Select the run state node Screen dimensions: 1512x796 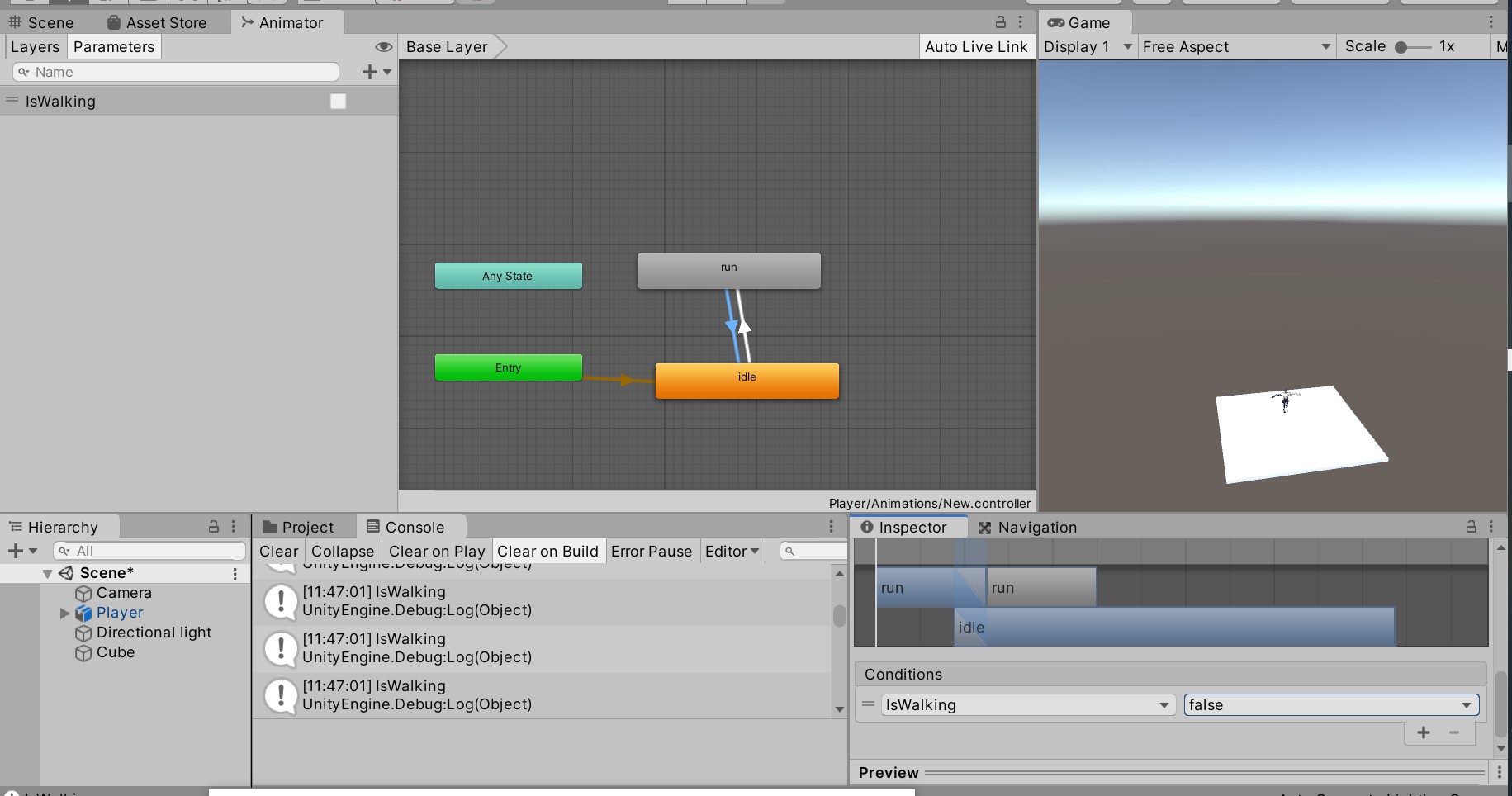coord(728,271)
